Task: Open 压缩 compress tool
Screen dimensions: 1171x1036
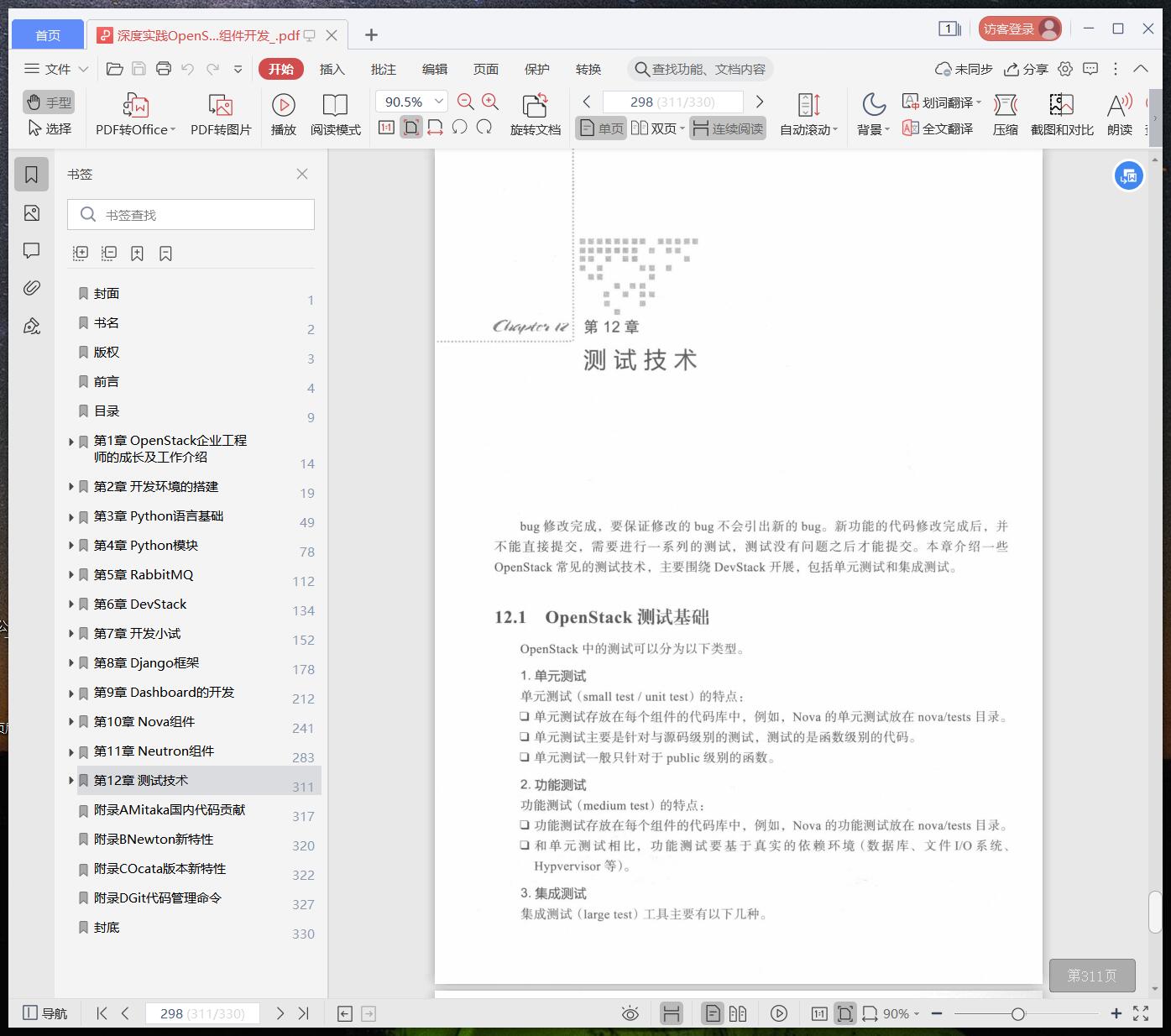Action: pyautogui.click(x=1006, y=115)
